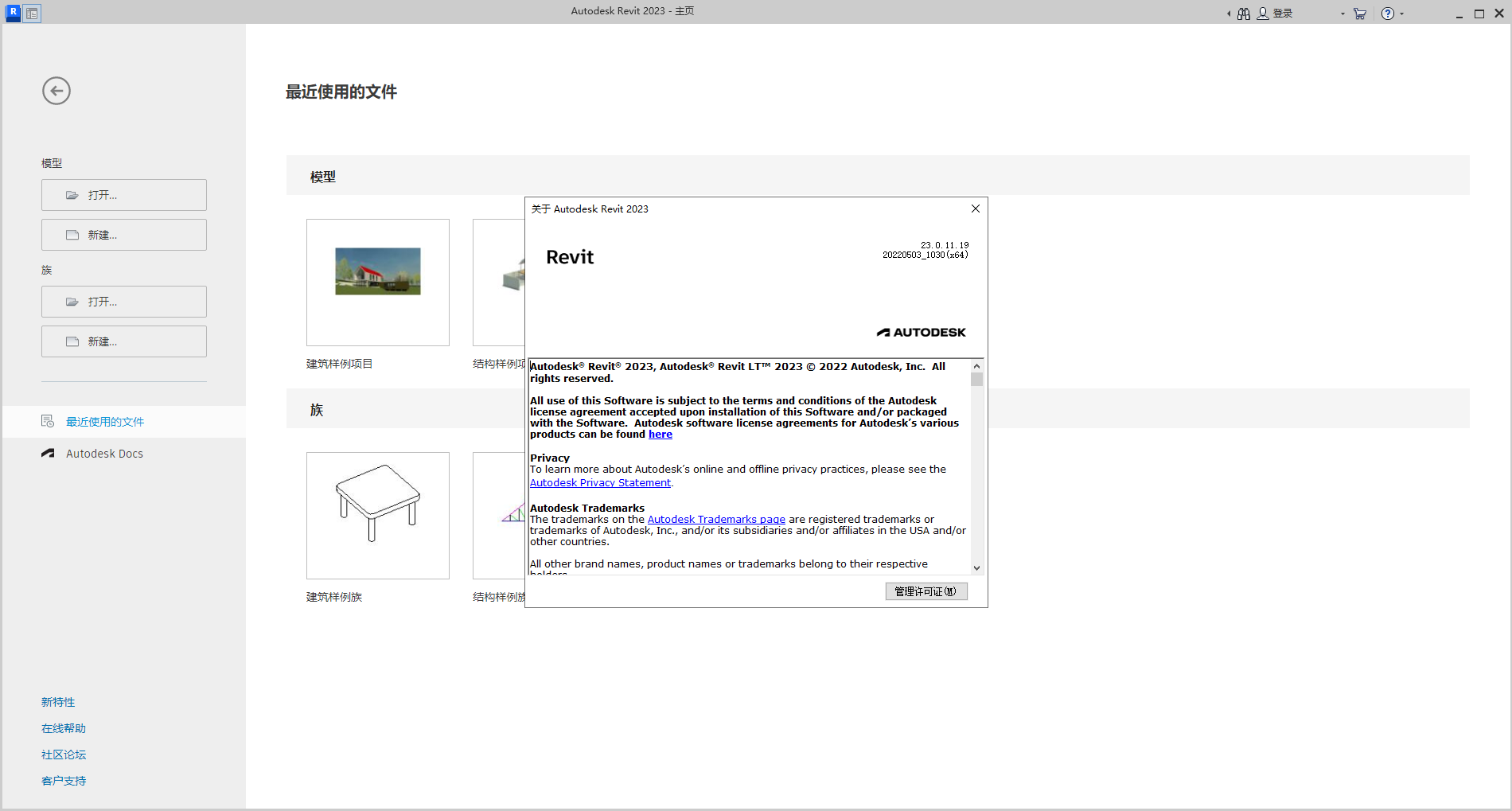Click the help question mark icon

click(x=1387, y=13)
